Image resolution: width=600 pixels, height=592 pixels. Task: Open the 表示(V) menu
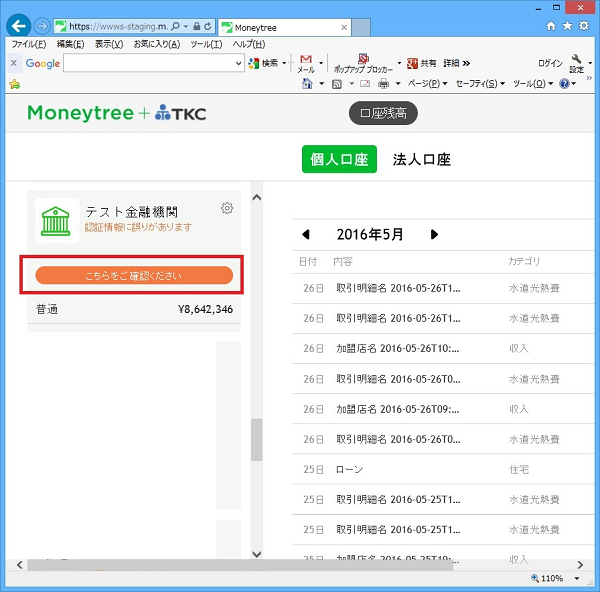109,44
